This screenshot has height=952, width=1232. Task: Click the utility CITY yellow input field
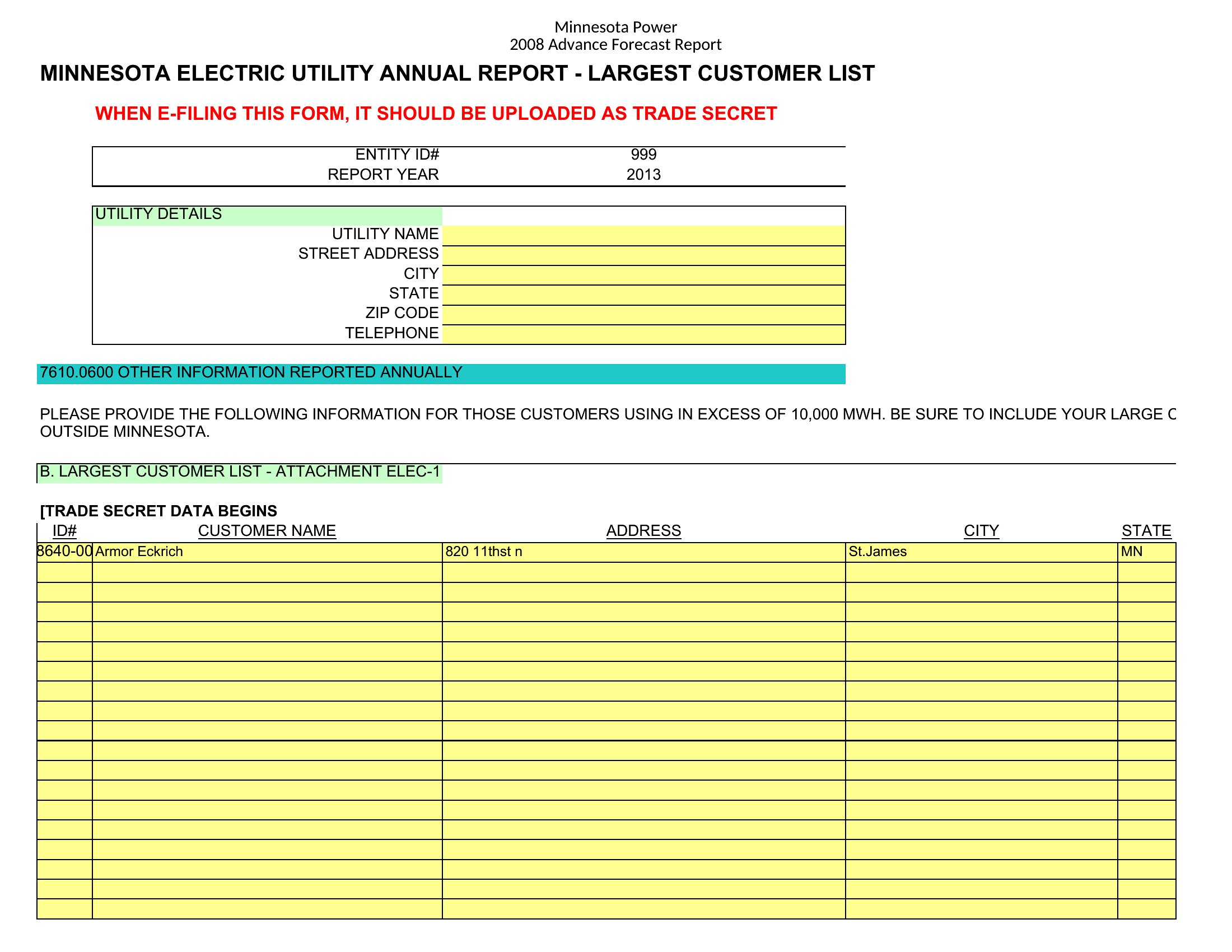click(643, 275)
